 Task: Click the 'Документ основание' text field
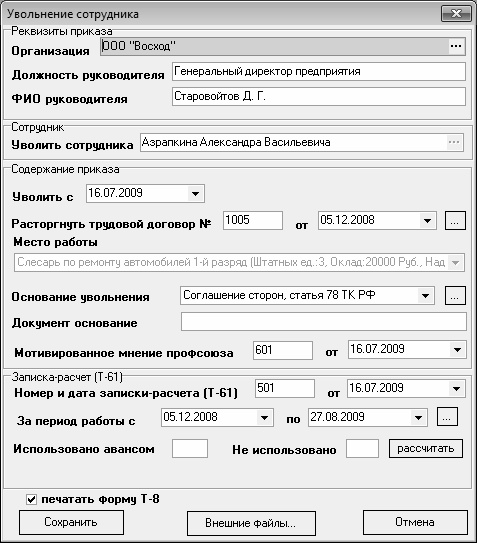pyautogui.click(x=324, y=322)
